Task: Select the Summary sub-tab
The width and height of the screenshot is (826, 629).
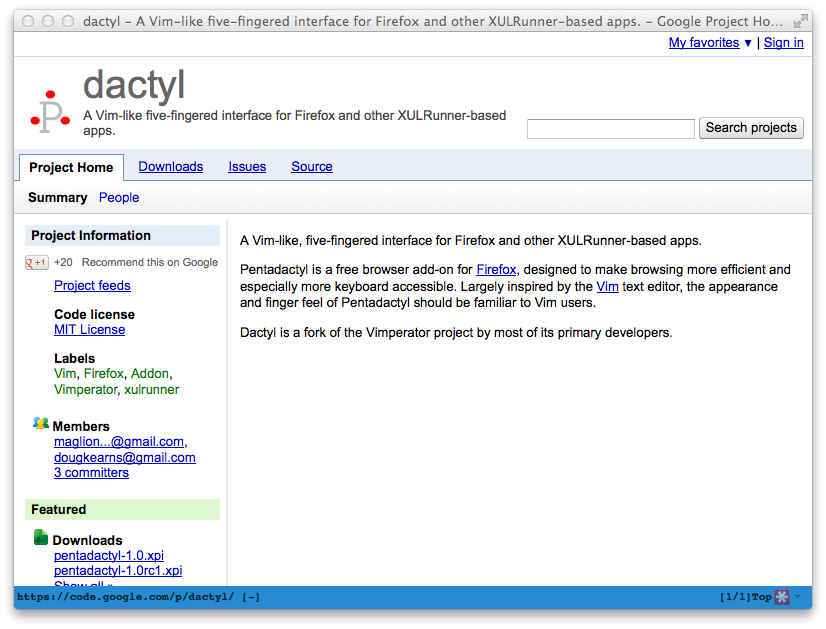Action: tap(57, 198)
